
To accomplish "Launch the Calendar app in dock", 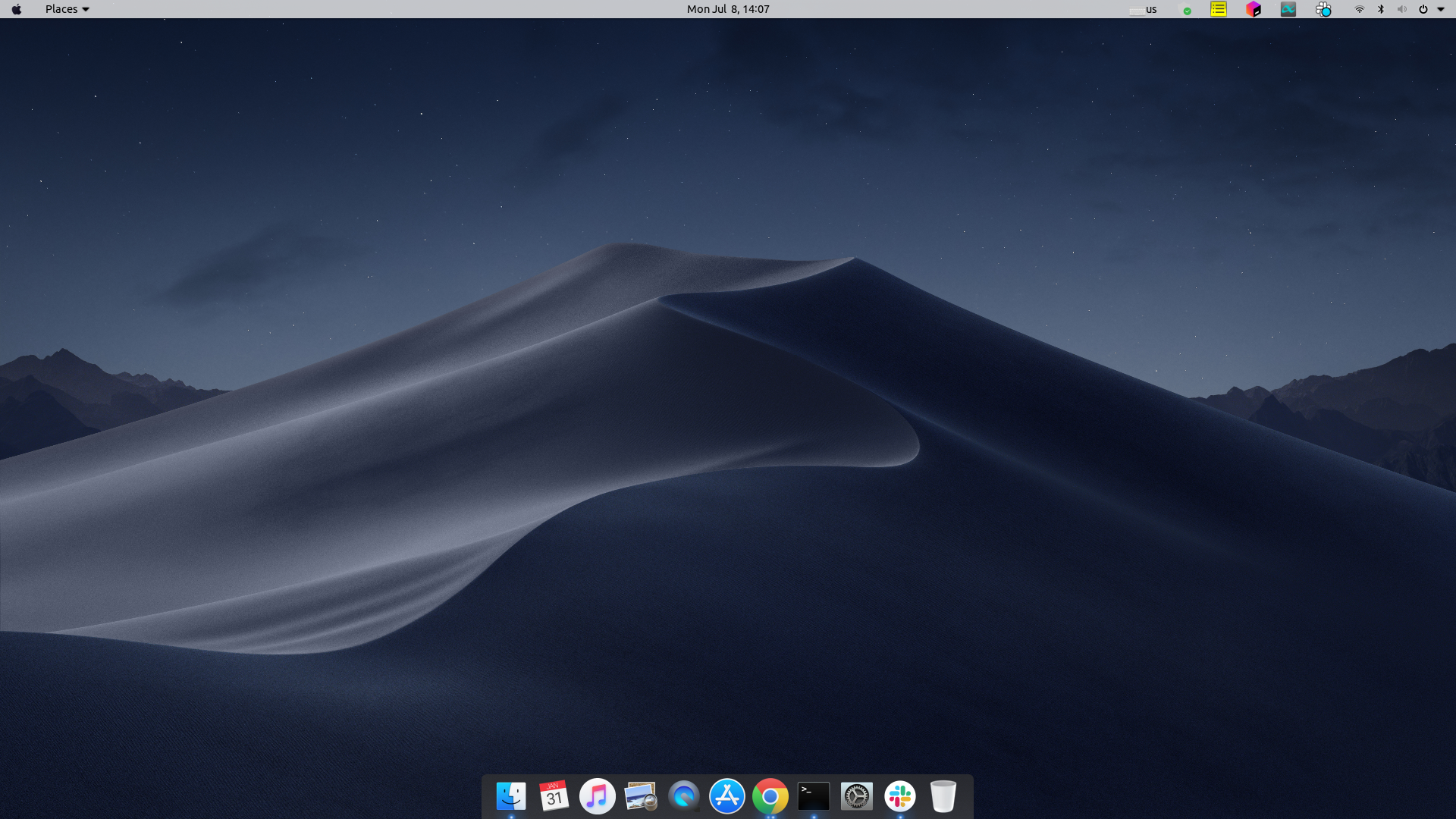I will (554, 796).
